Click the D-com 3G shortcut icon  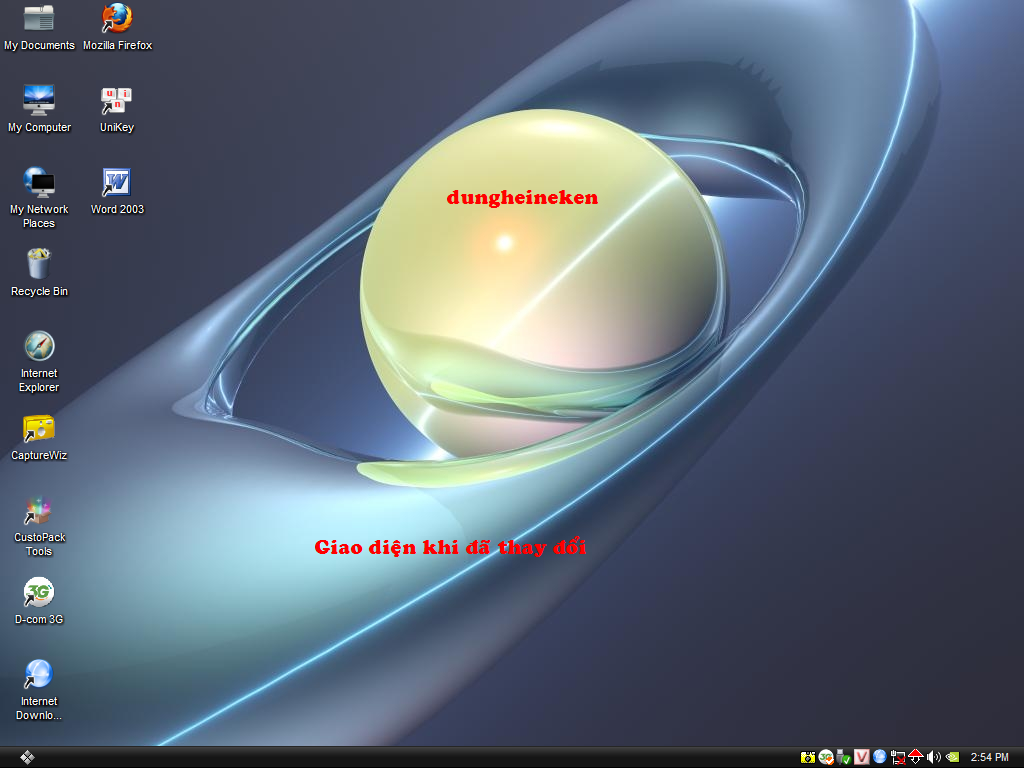[39, 601]
